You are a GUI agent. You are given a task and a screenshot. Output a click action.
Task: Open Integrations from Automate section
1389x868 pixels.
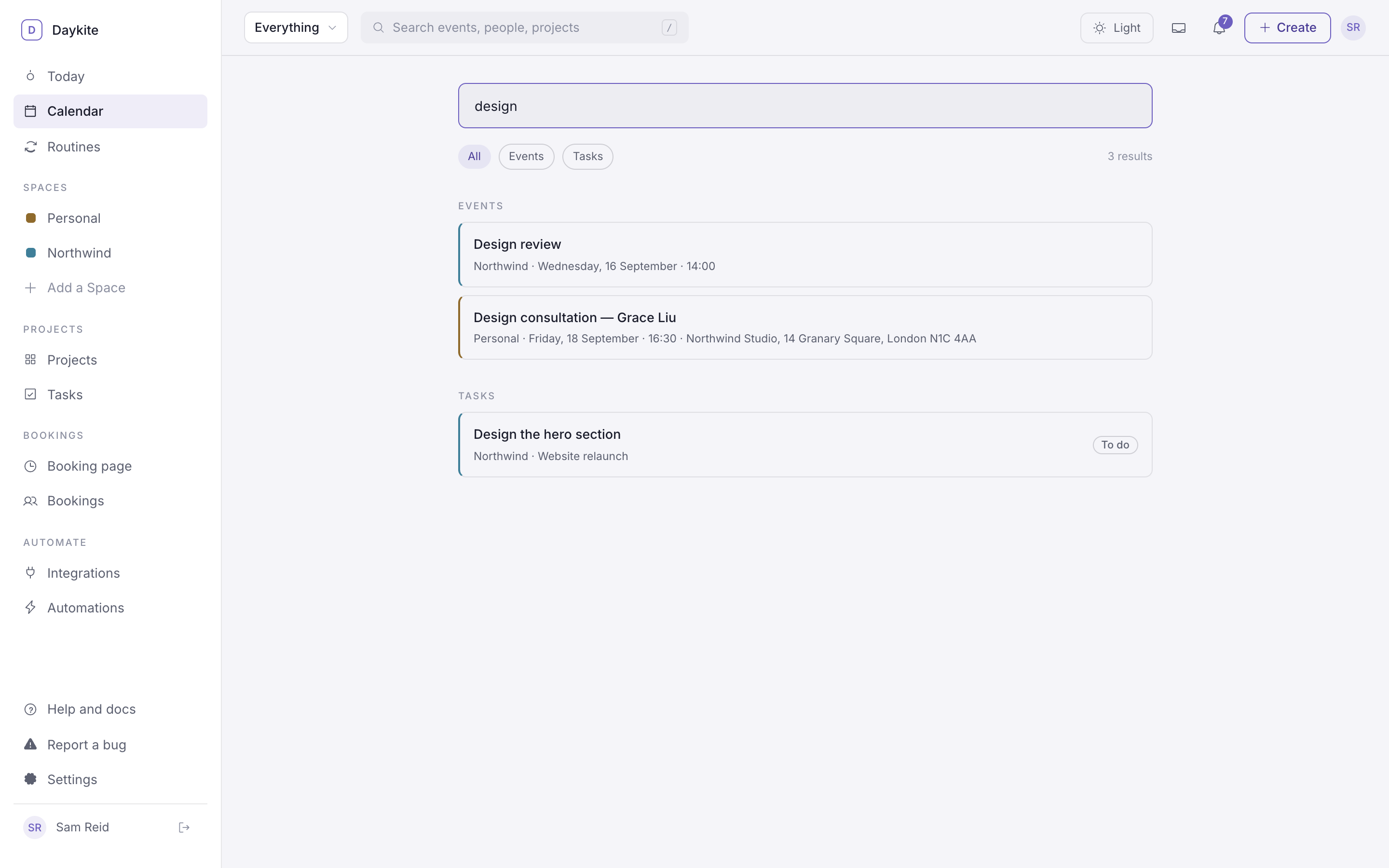click(x=110, y=573)
